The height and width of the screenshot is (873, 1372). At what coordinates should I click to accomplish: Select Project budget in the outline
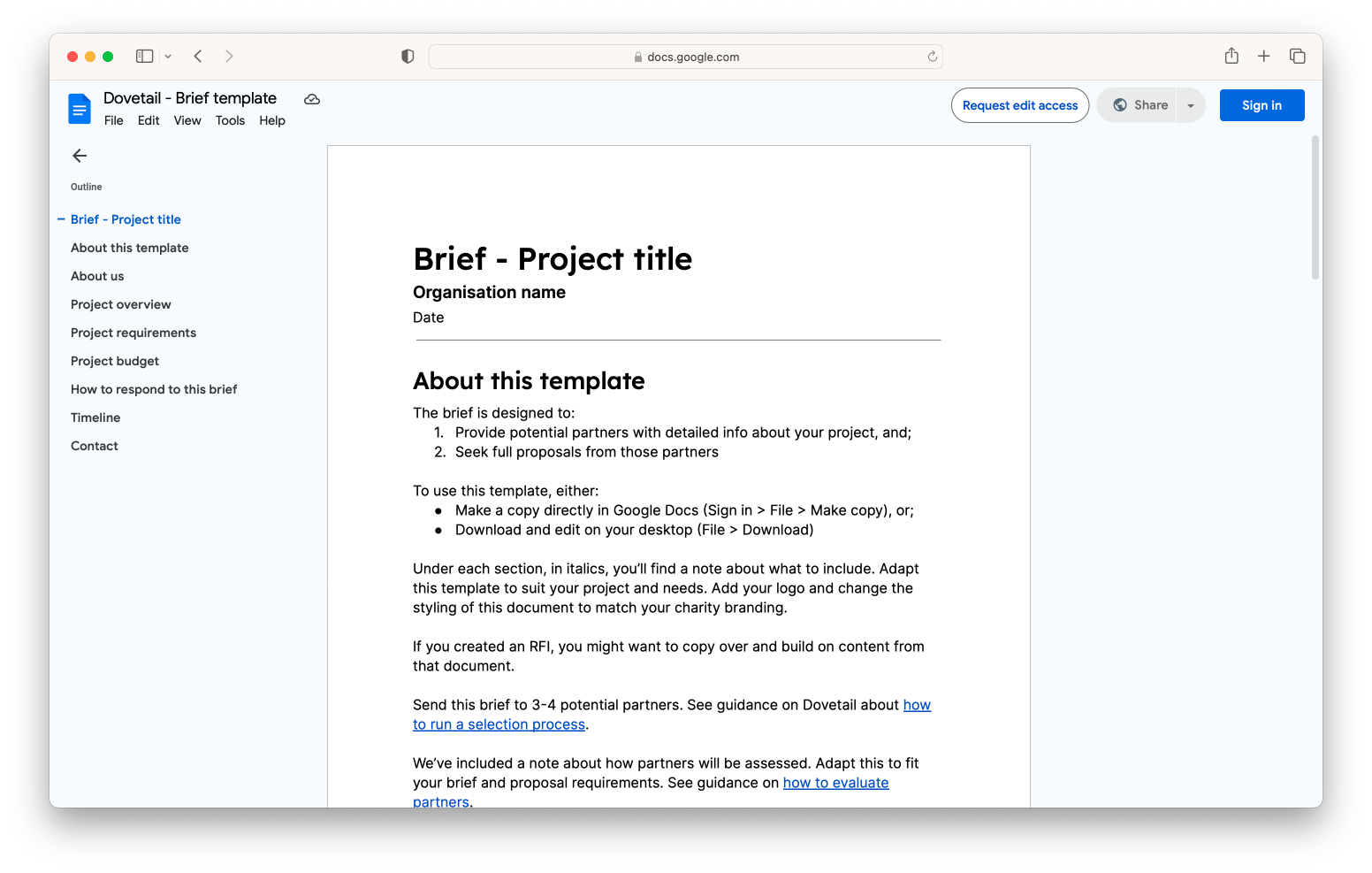[x=114, y=361]
